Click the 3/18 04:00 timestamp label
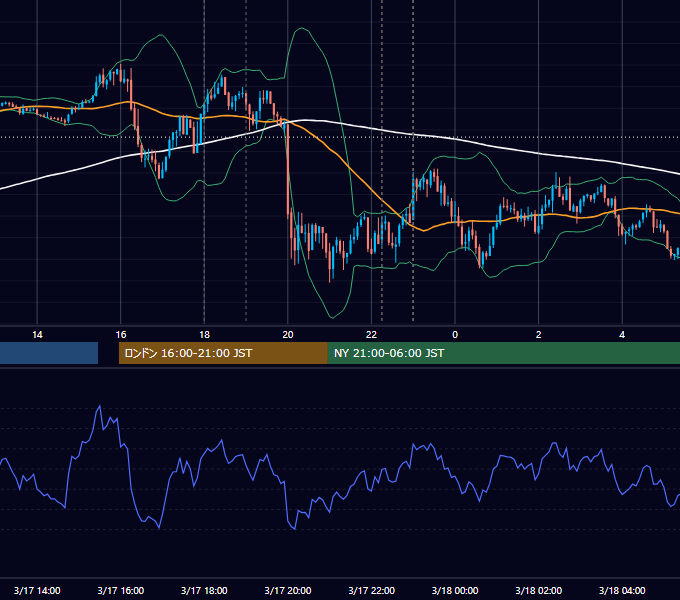The width and height of the screenshot is (680, 600). [x=622, y=590]
